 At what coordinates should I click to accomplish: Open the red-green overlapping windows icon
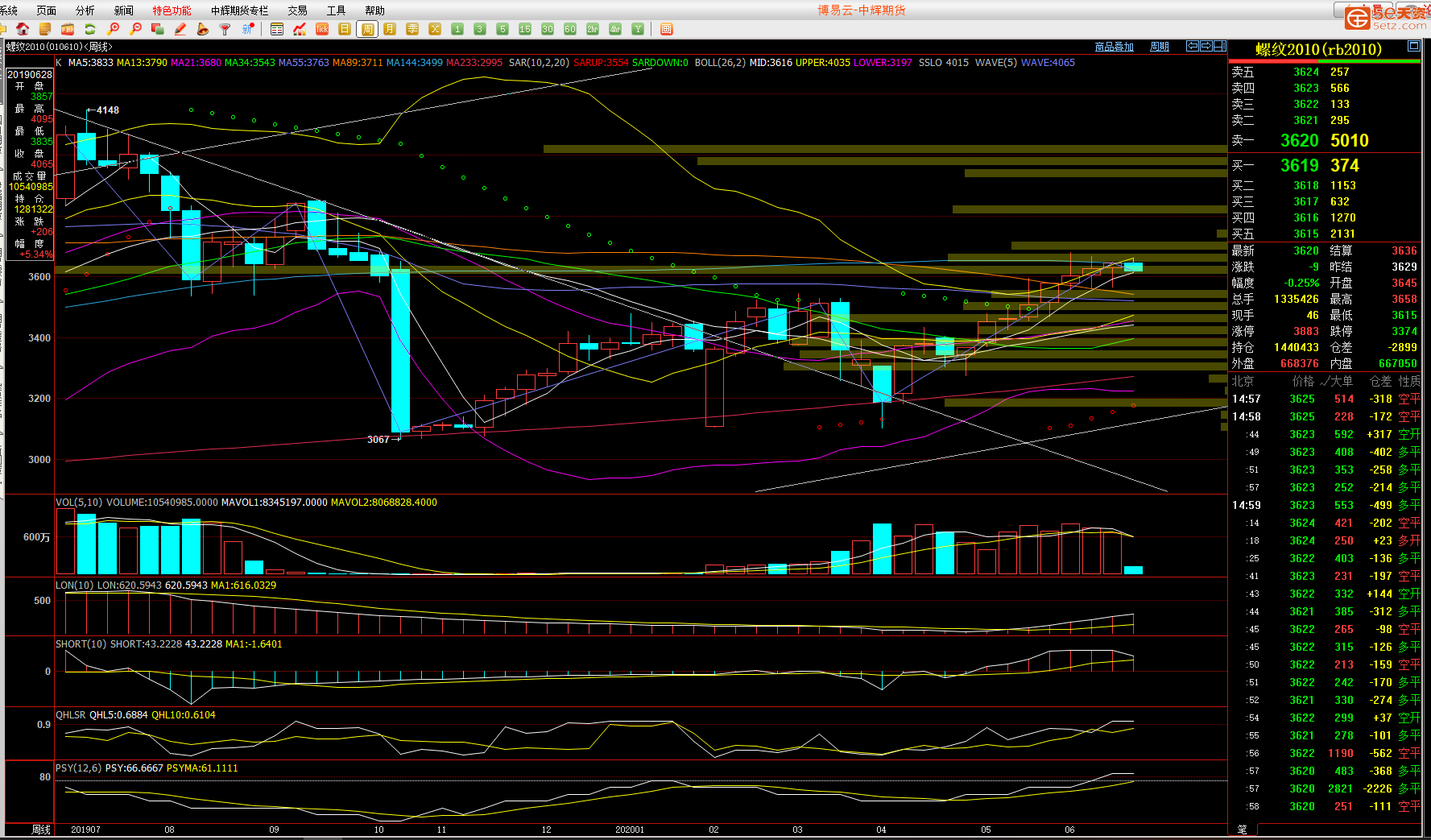click(158, 29)
